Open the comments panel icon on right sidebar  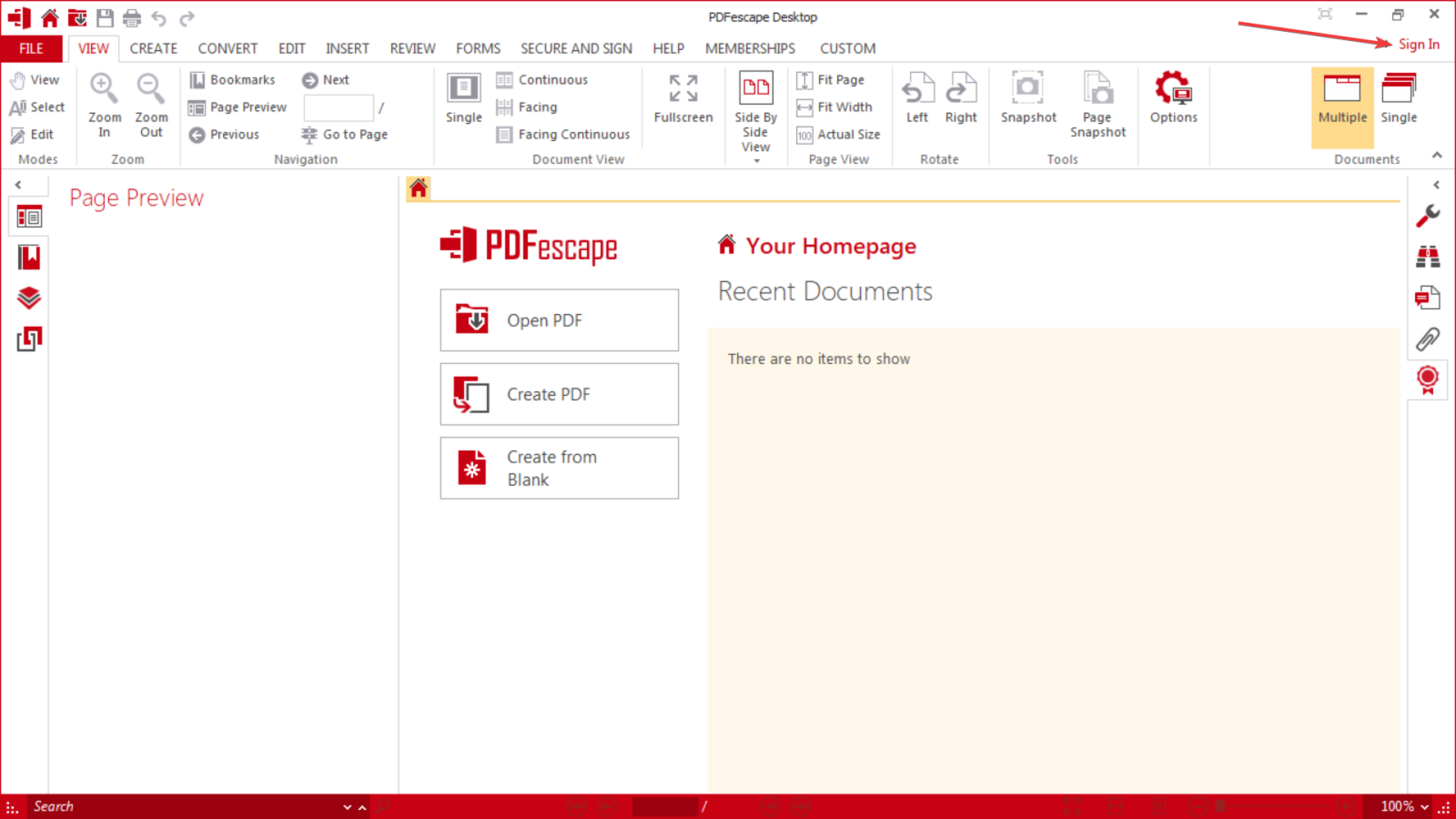[1428, 298]
